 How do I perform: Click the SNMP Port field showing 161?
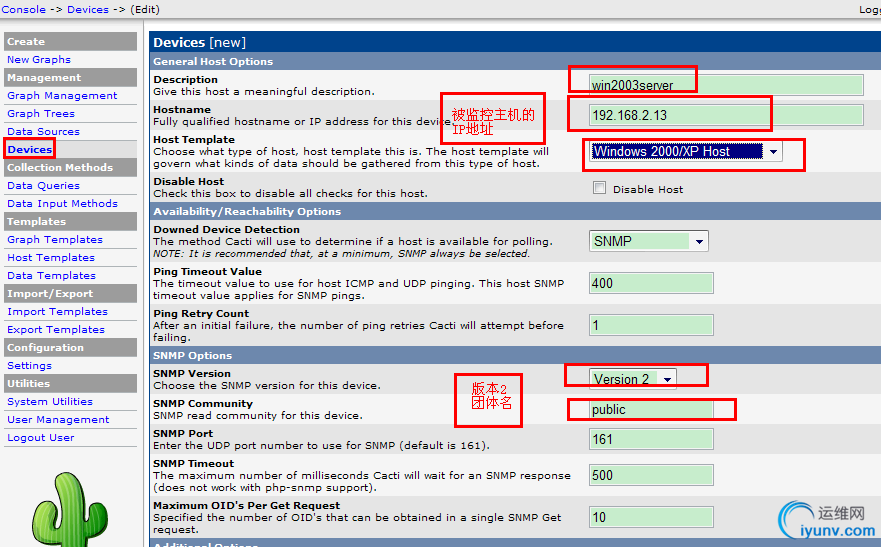651,439
